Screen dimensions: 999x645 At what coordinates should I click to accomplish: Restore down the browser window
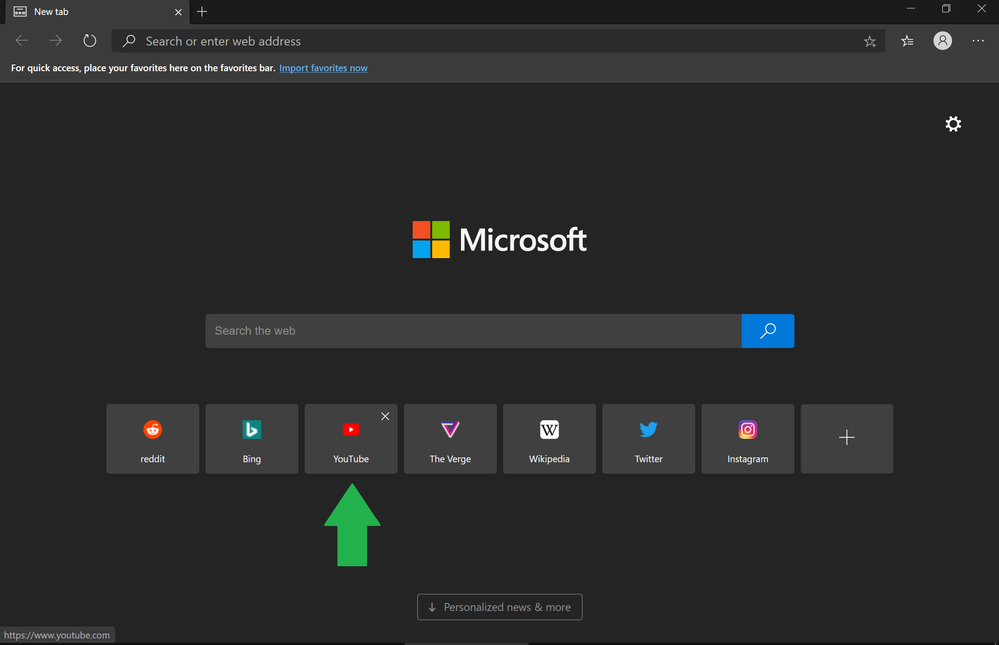click(946, 9)
